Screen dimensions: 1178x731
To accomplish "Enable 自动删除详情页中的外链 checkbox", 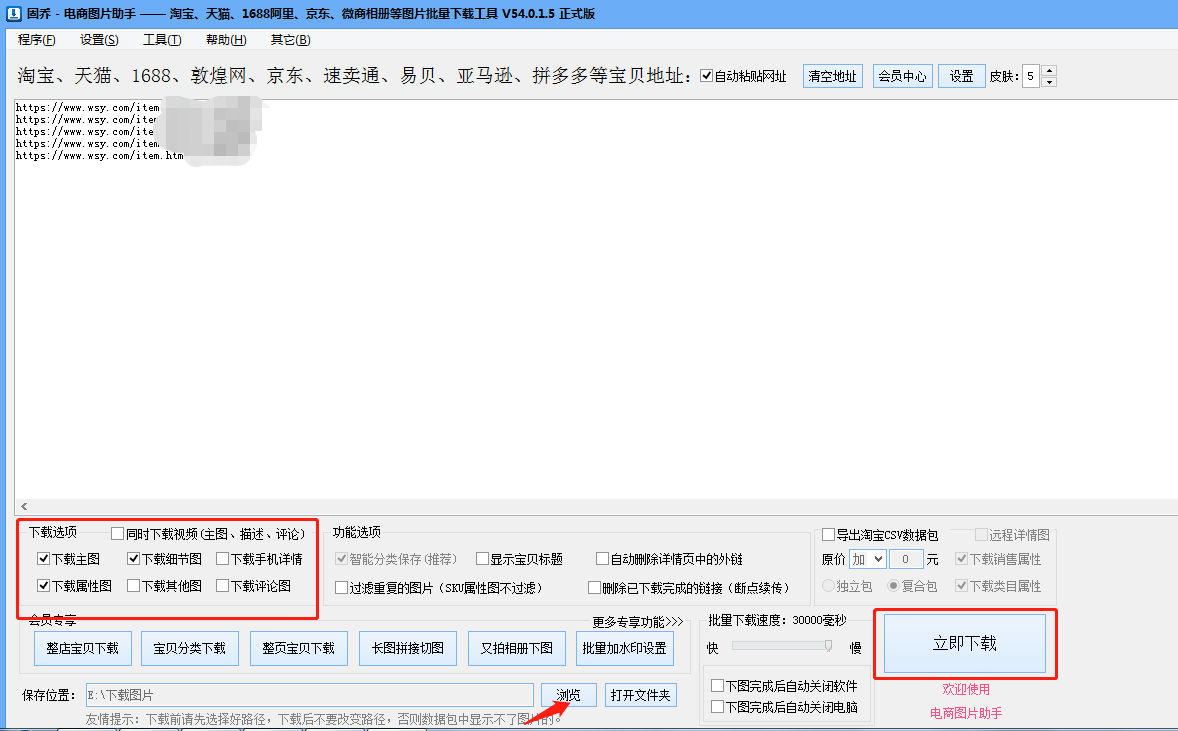I will pos(602,559).
